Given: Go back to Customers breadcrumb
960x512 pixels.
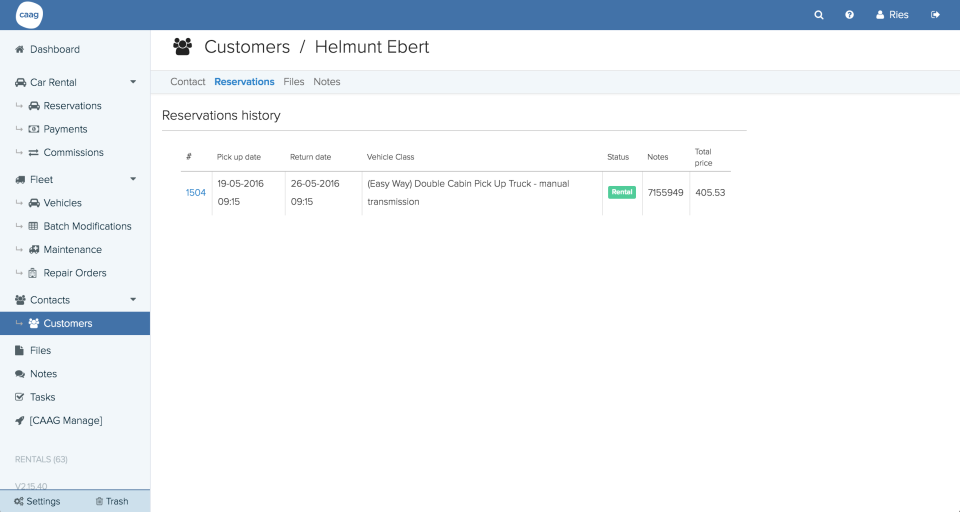Looking at the screenshot, I should click(246, 47).
